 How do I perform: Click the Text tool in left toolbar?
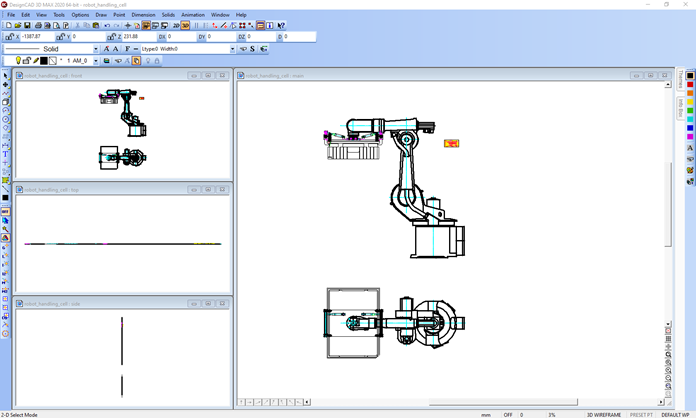pyautogui.click(x=5, y=154)
